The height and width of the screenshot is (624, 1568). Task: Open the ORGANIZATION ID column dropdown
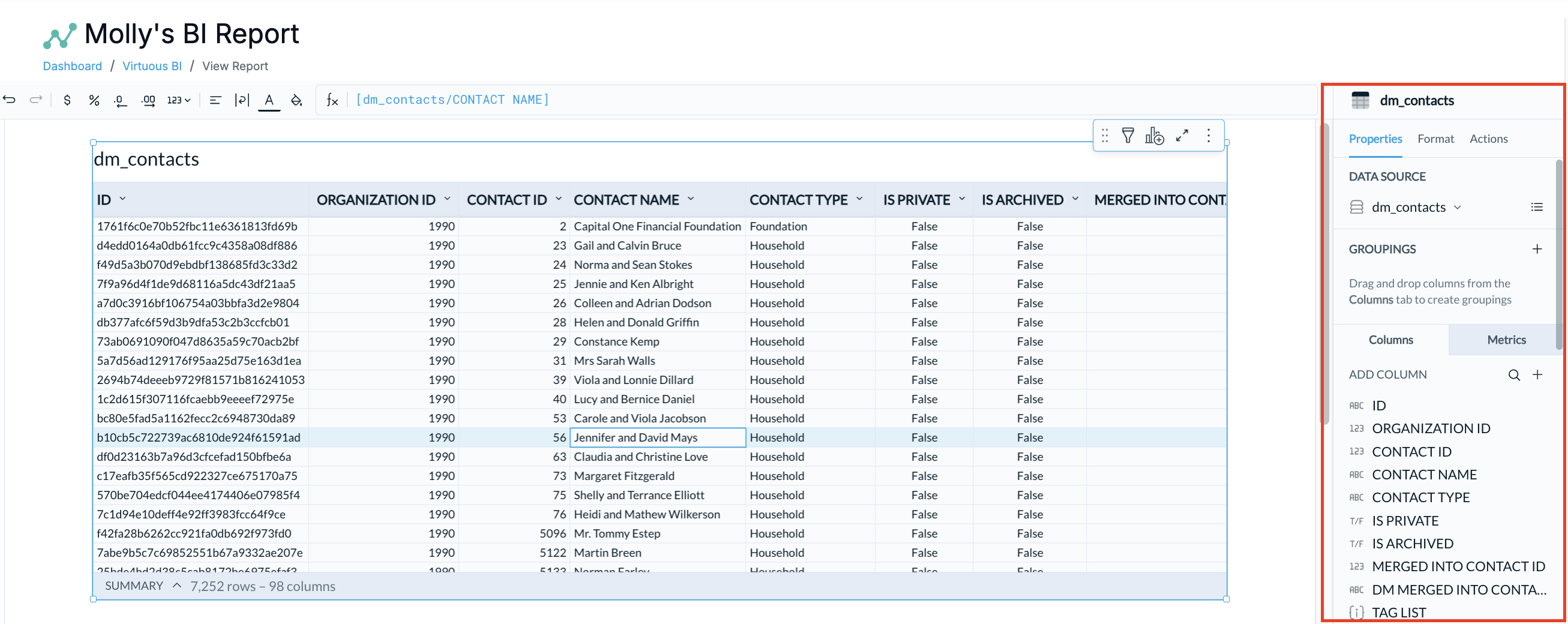point(447,199)
